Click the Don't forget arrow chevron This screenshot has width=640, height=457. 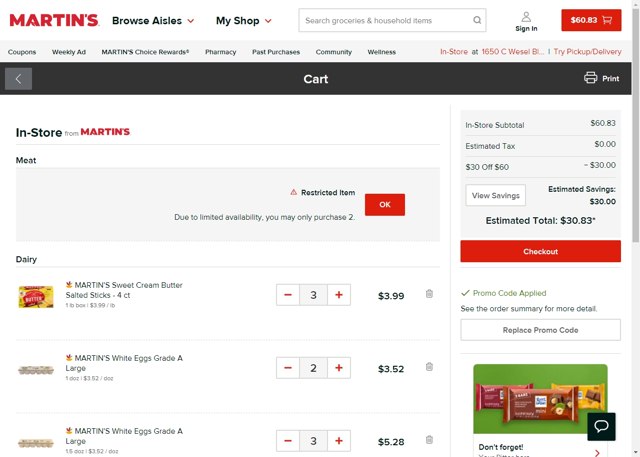tap(597, 453)
